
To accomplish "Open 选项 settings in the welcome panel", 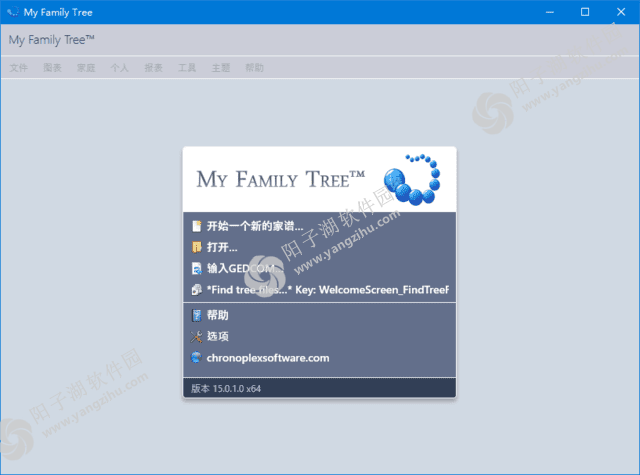I will [x=218, y=337].
